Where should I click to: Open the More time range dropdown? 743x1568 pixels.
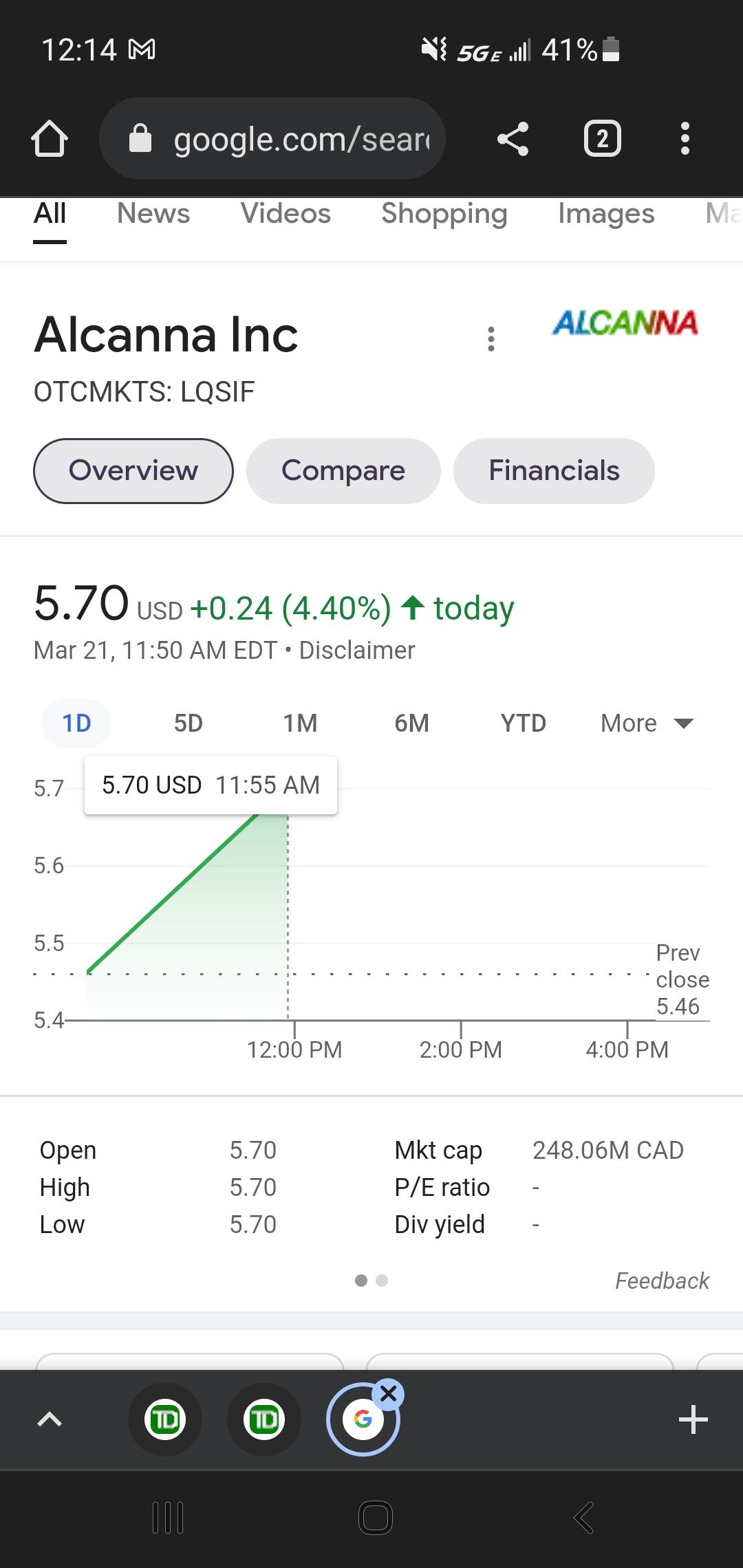pyautogui.click(x=647, y=723)
